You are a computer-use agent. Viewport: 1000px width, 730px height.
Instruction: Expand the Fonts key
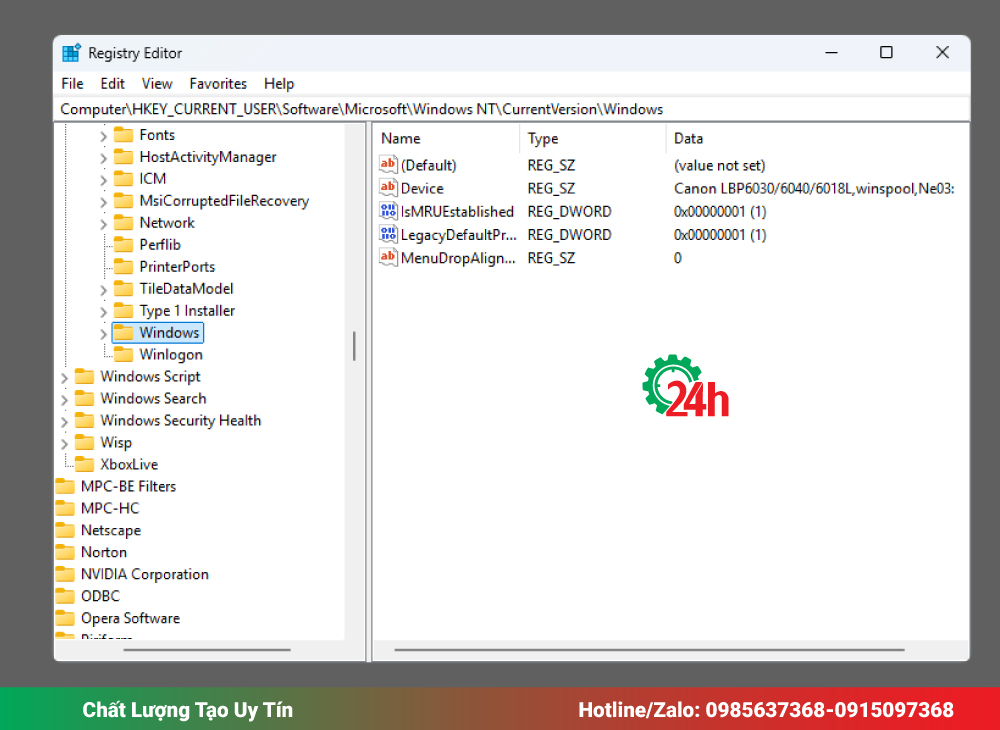tap(103, 136)
